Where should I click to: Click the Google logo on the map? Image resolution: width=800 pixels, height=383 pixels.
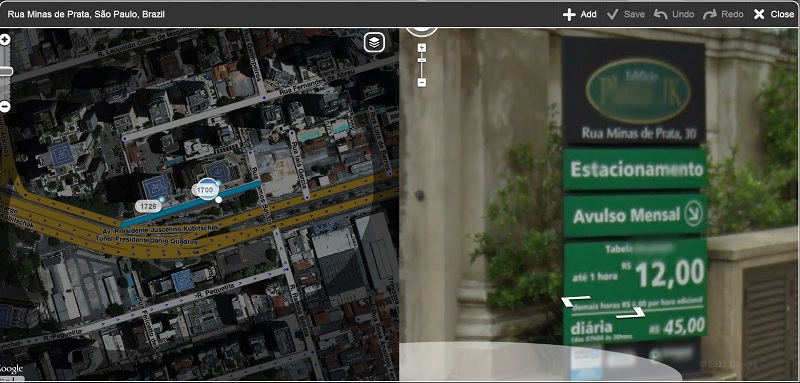pos(11,369)
